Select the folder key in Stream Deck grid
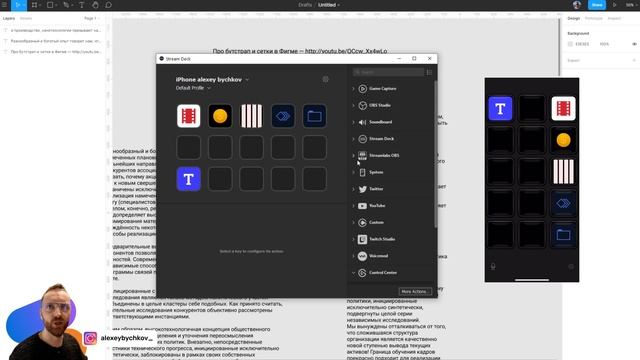 [314, 116]
